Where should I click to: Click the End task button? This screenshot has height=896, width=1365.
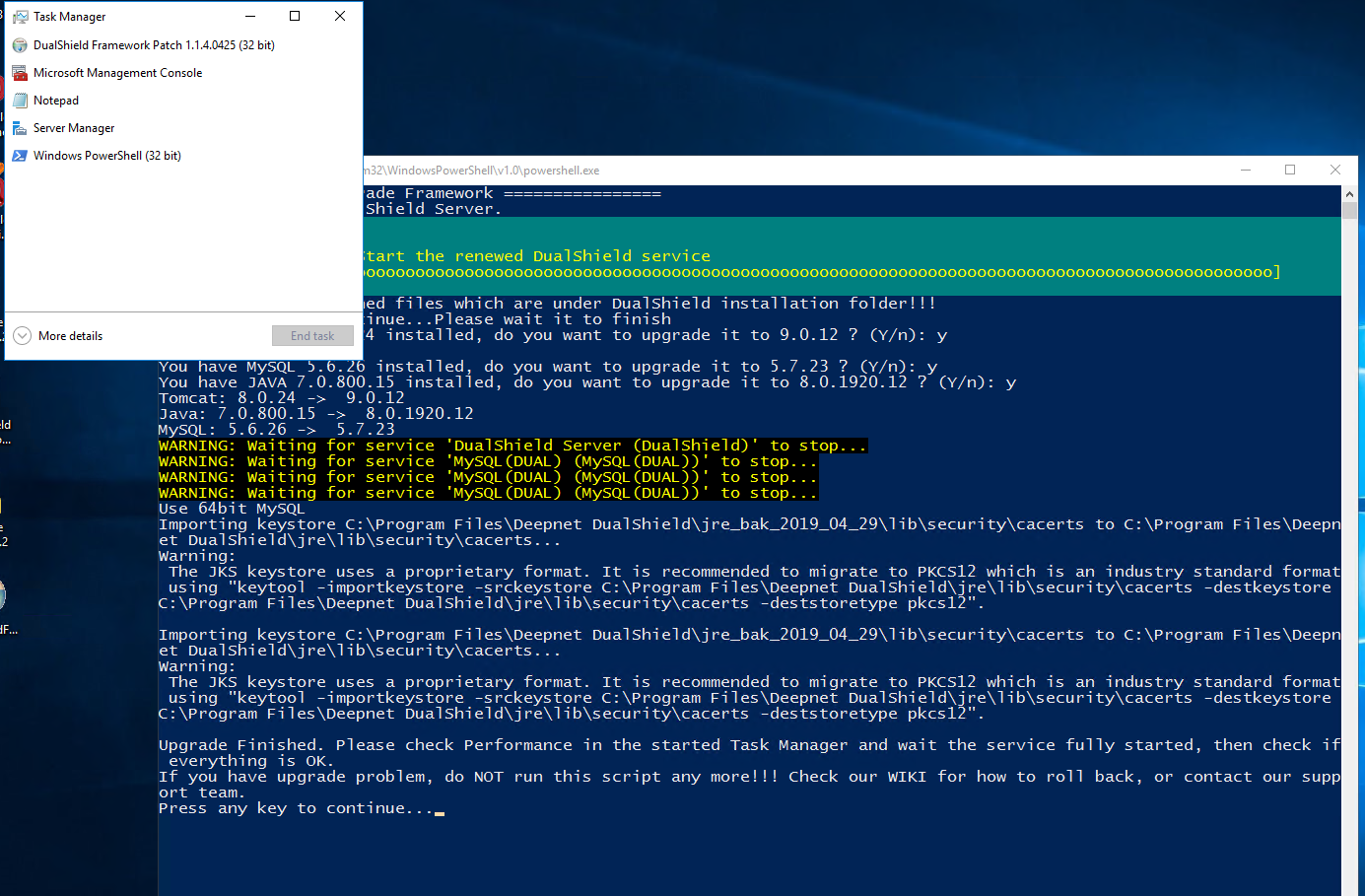pyautogui.click(x=312, y=336)
